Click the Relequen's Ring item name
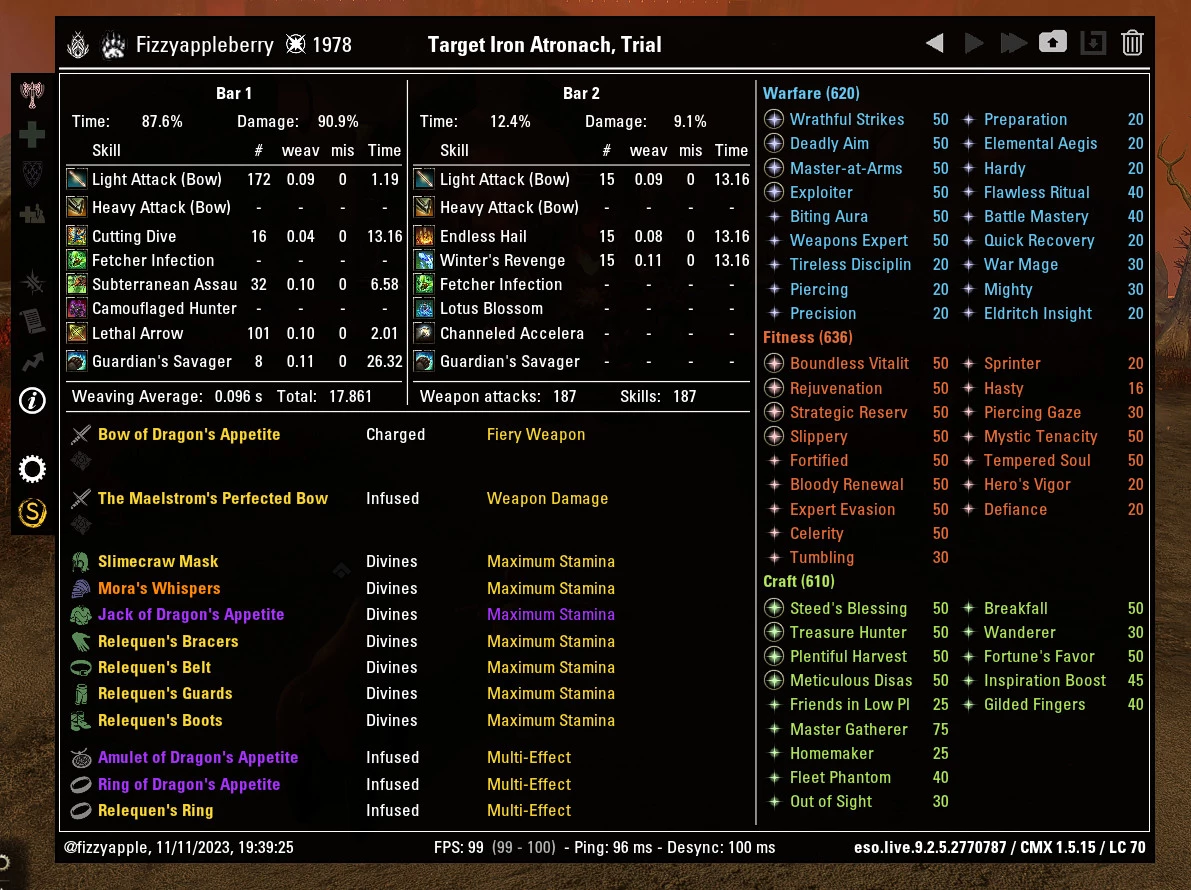The width and height of the screenshot is (1191, 890). [x=155, y=810]
